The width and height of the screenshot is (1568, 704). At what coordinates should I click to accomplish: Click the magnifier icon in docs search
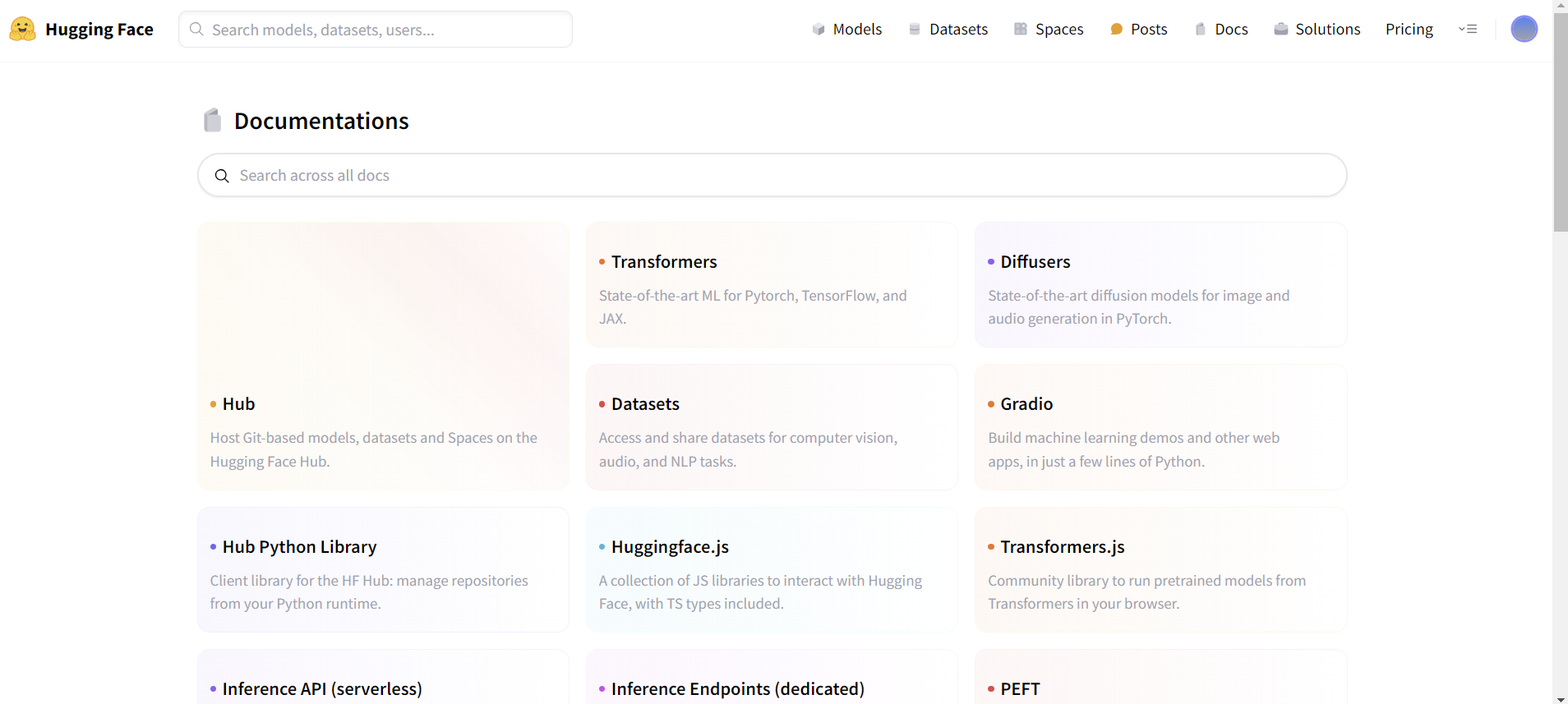tap(222, 176)
